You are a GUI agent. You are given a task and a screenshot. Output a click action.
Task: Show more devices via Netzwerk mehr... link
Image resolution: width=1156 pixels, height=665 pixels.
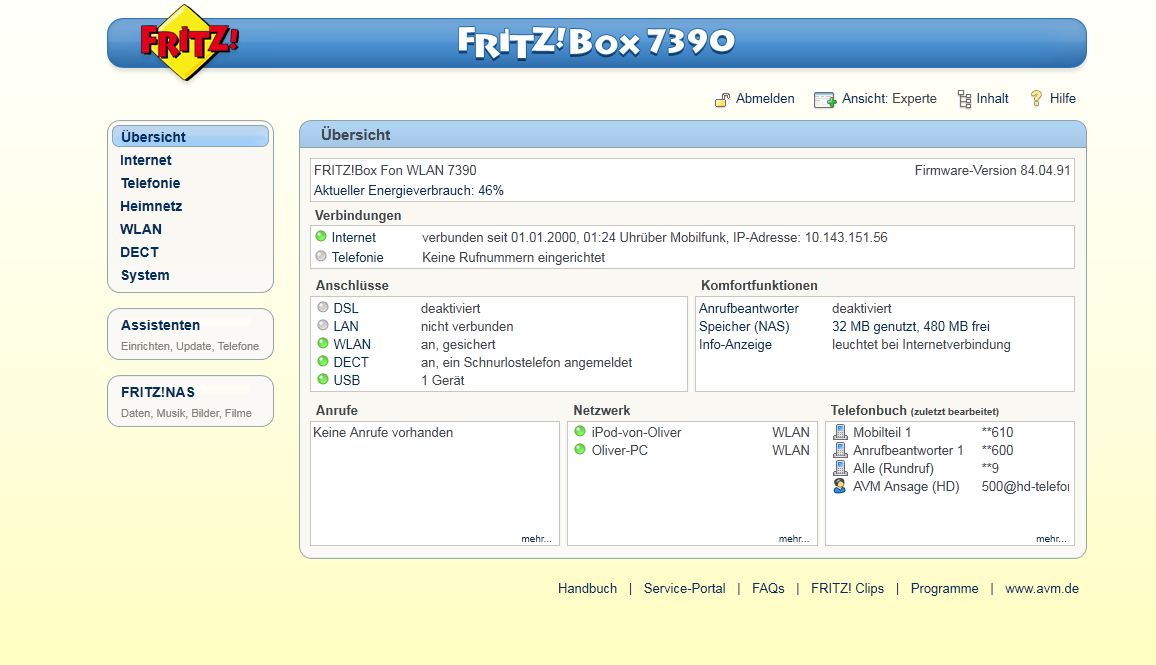coord(794,539)
